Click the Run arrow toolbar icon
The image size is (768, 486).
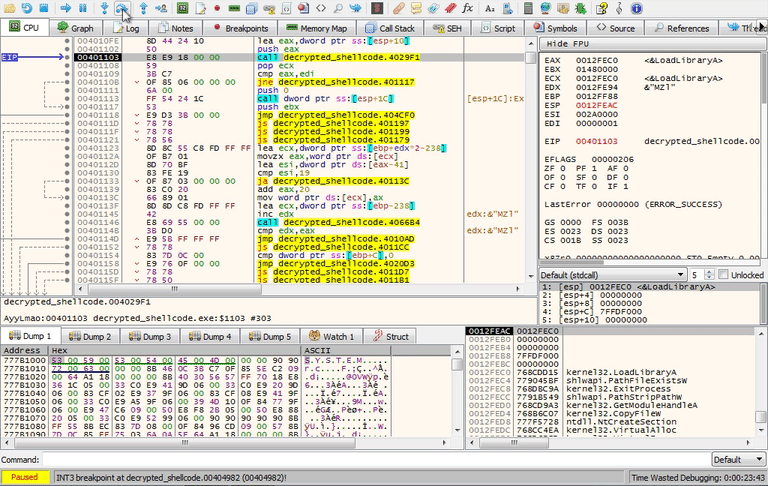coord(65,8)
